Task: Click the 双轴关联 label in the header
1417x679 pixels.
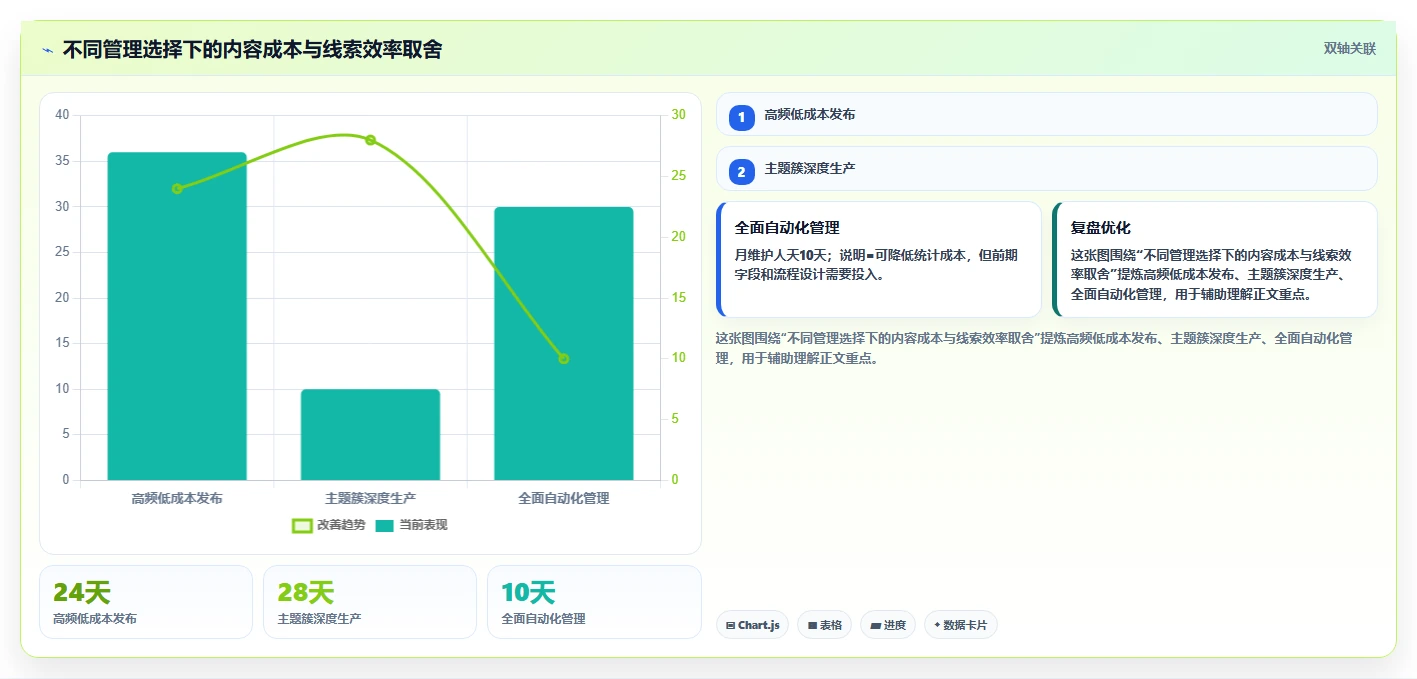Action: [x=1350, y=49]
